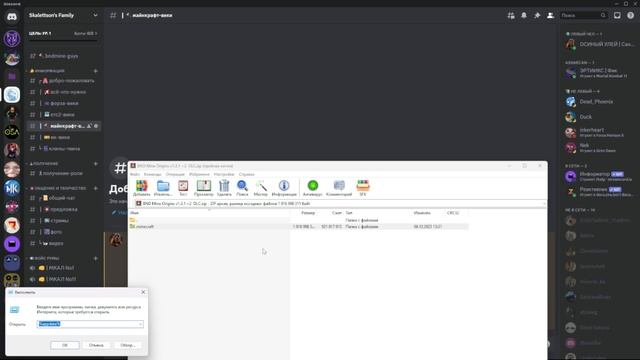This screenshot has height=360, width=640.
Task: Open Skalettson's Family server dropdown menu
Action: click(x=96, y=16)
